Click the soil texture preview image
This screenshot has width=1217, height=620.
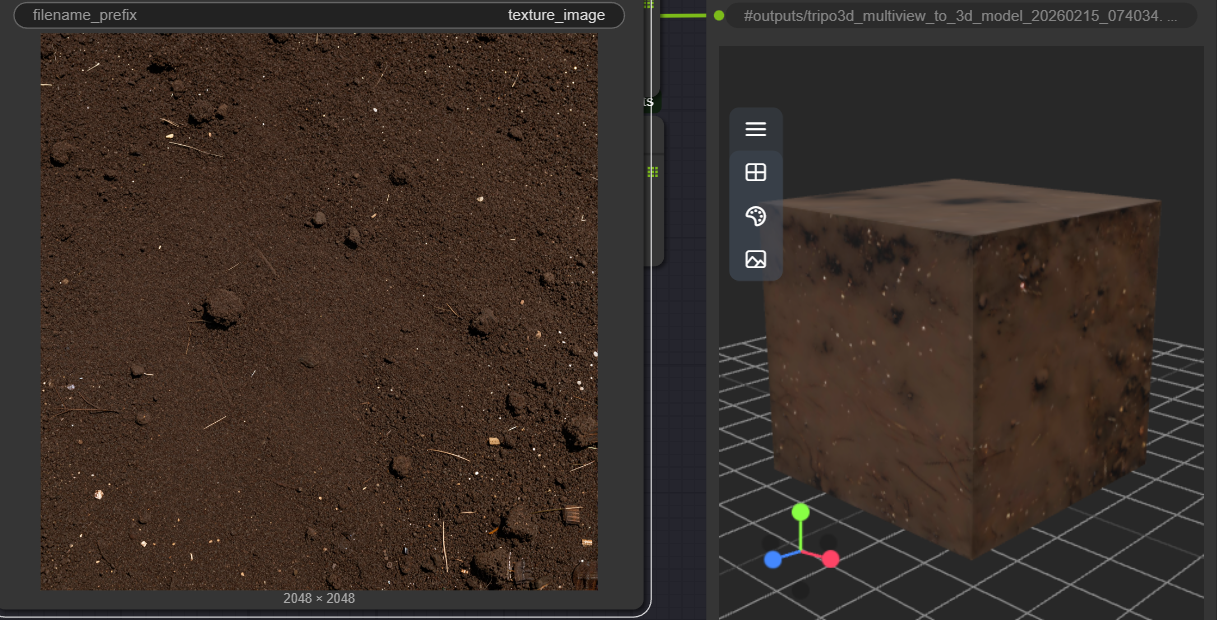pos(319,311)
